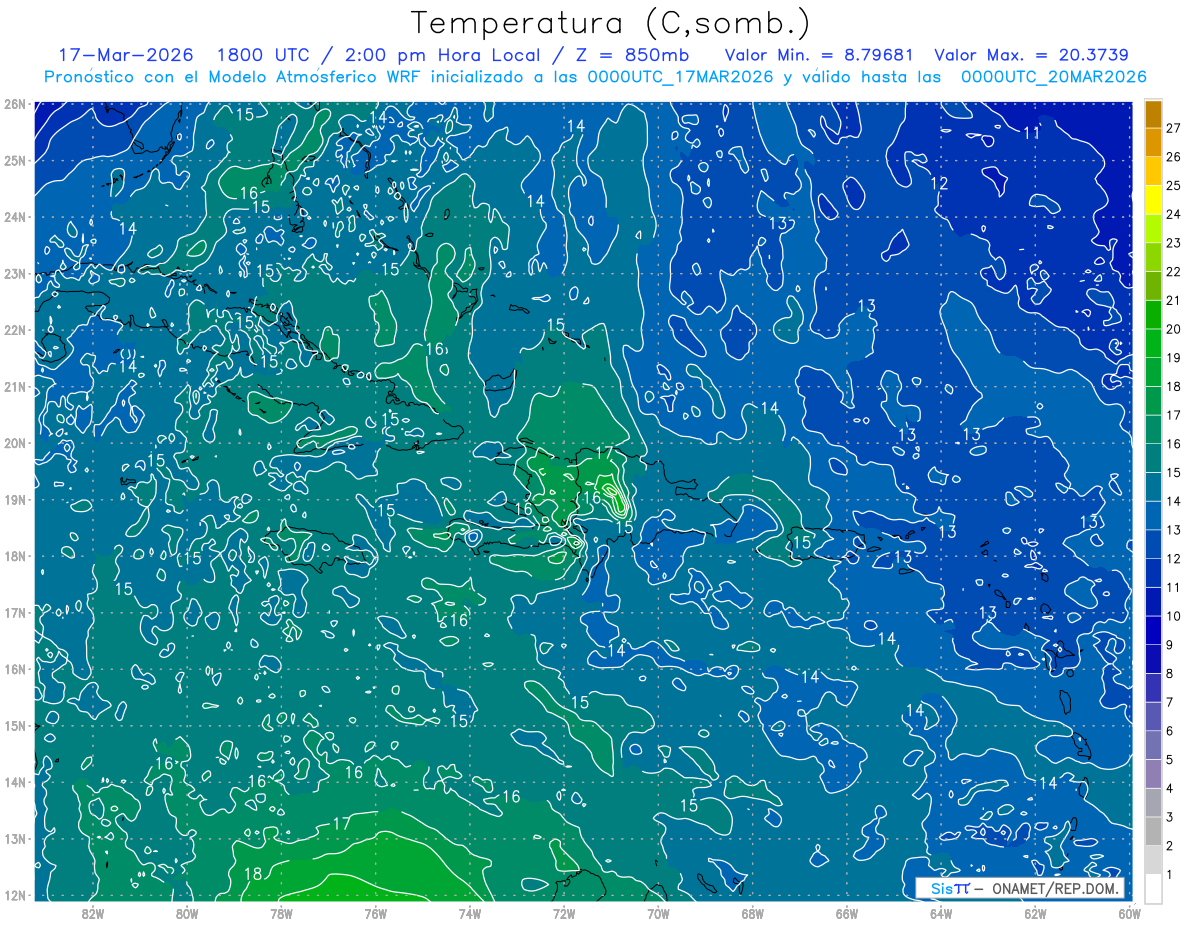Click the '1' label on the color scale
Viewport: 1200px width, 927px height.
point(1169,875)
